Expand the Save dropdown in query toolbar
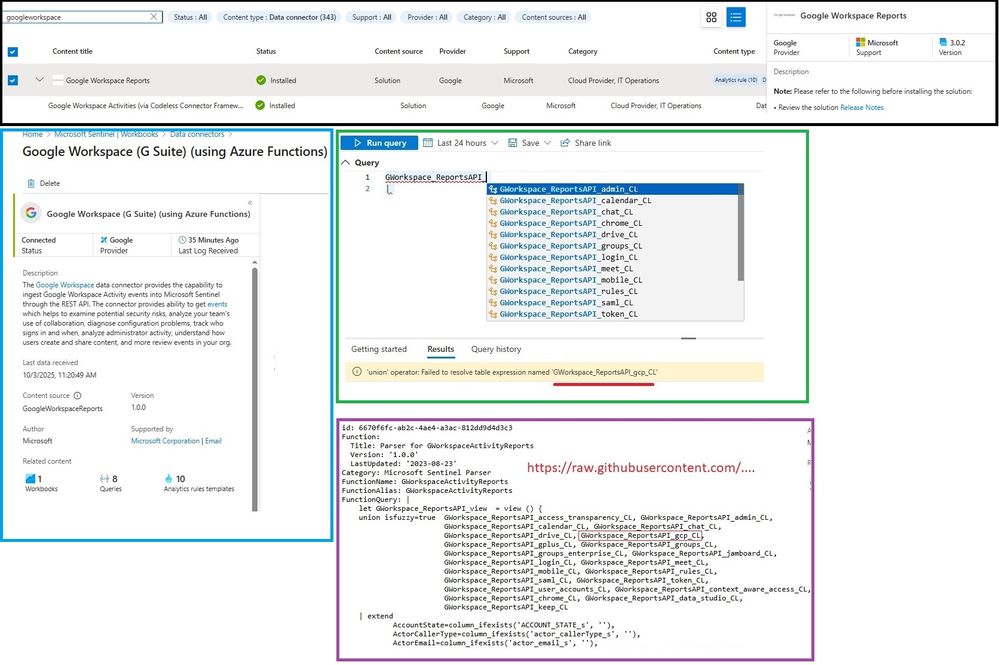The height and width of the screenshot is (665, 999). 547,143
